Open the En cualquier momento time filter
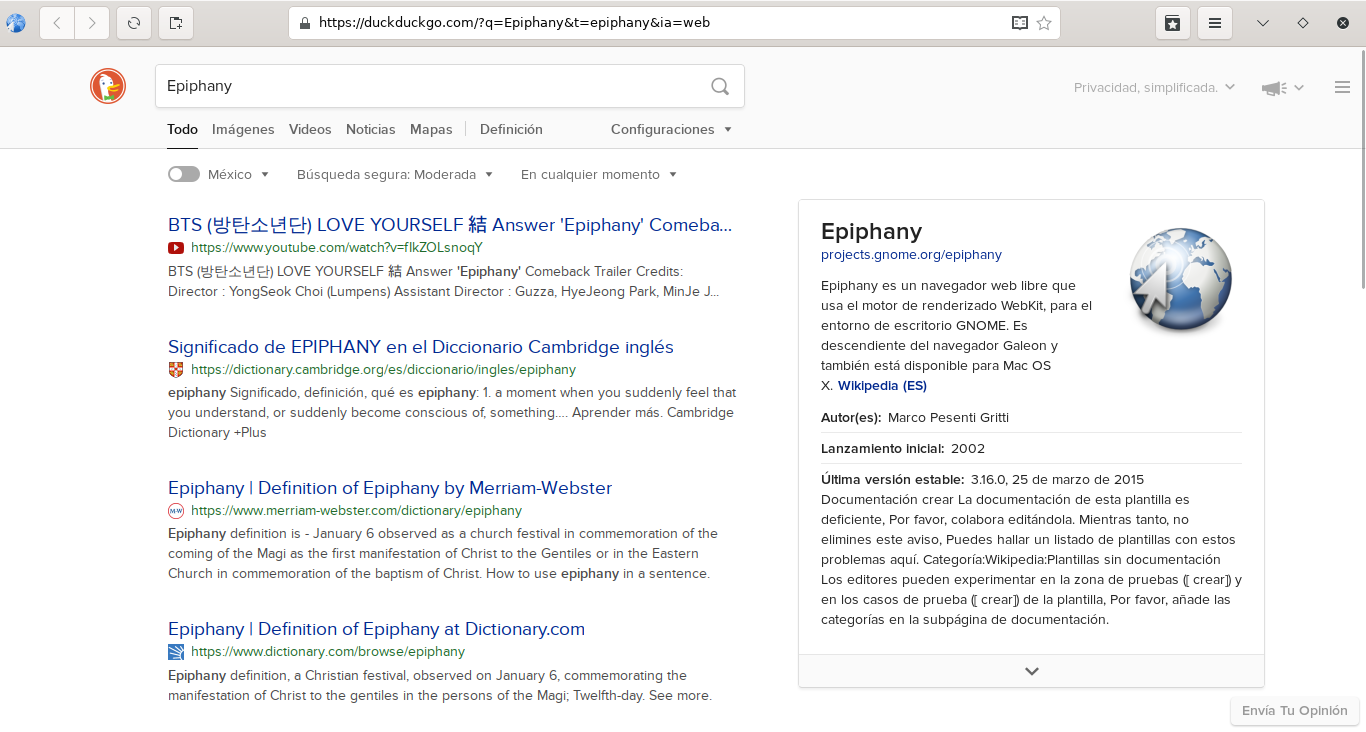 [x=599, y=174]
